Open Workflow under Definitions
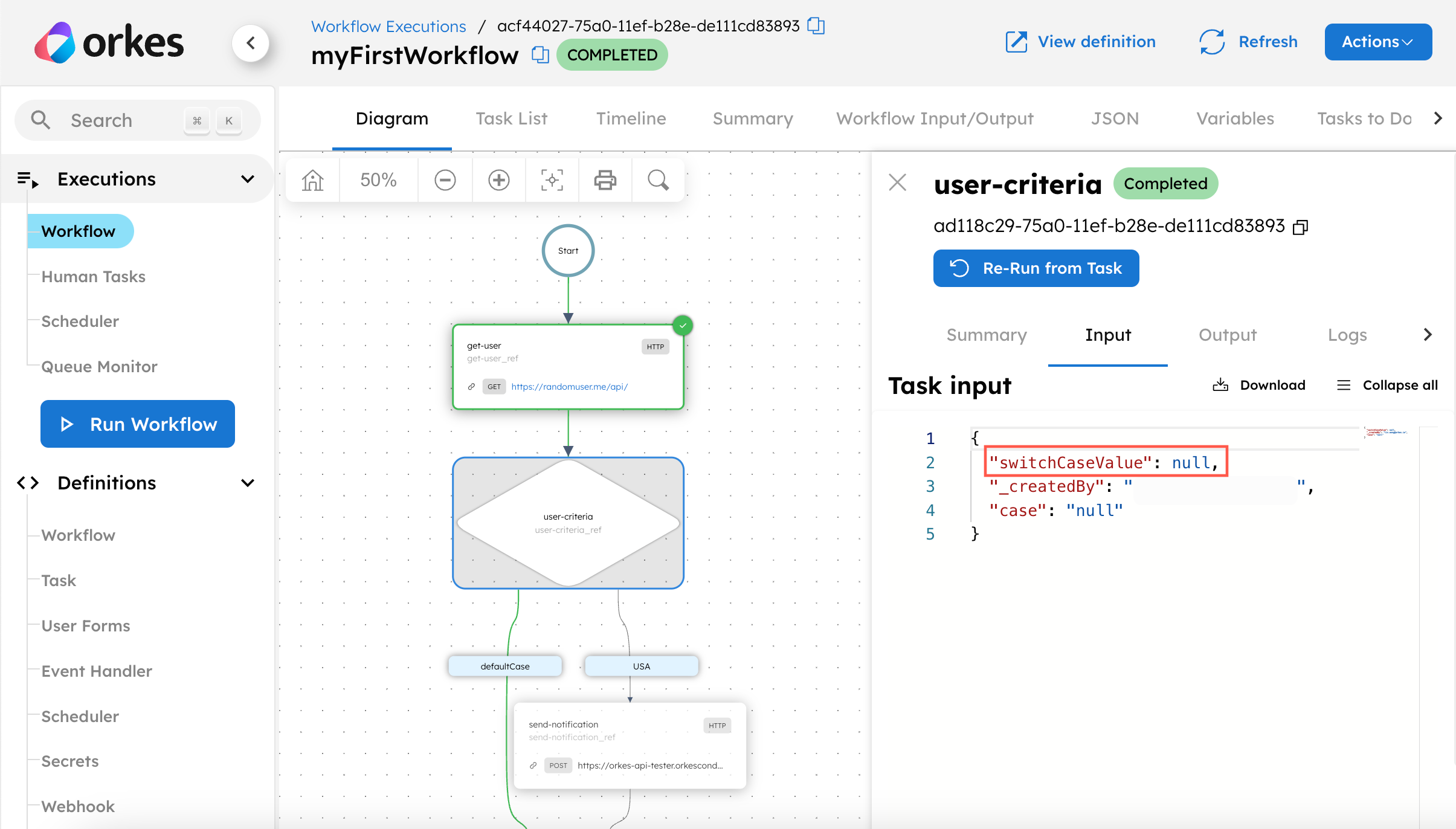This screenshot has height=829, width=1456. tap(78, 535)
